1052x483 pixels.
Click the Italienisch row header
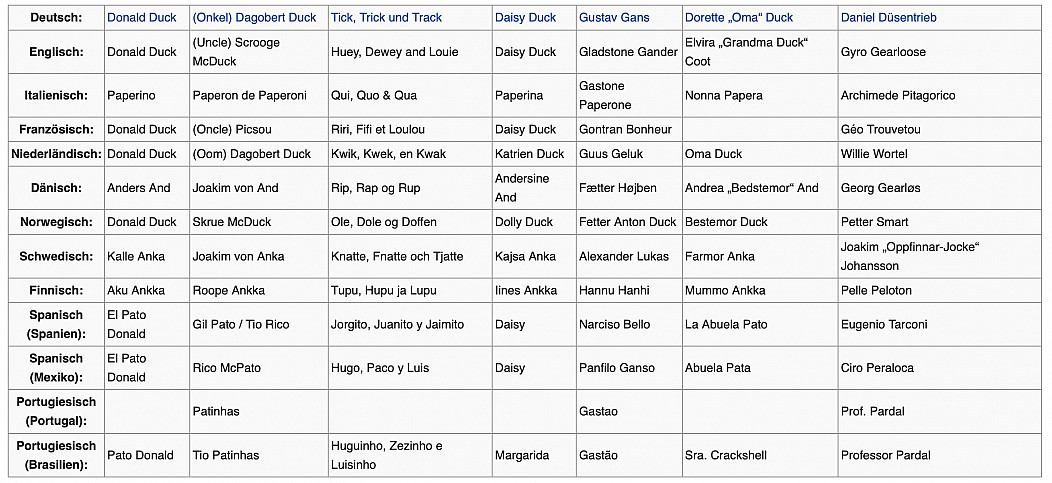point(56,95)
